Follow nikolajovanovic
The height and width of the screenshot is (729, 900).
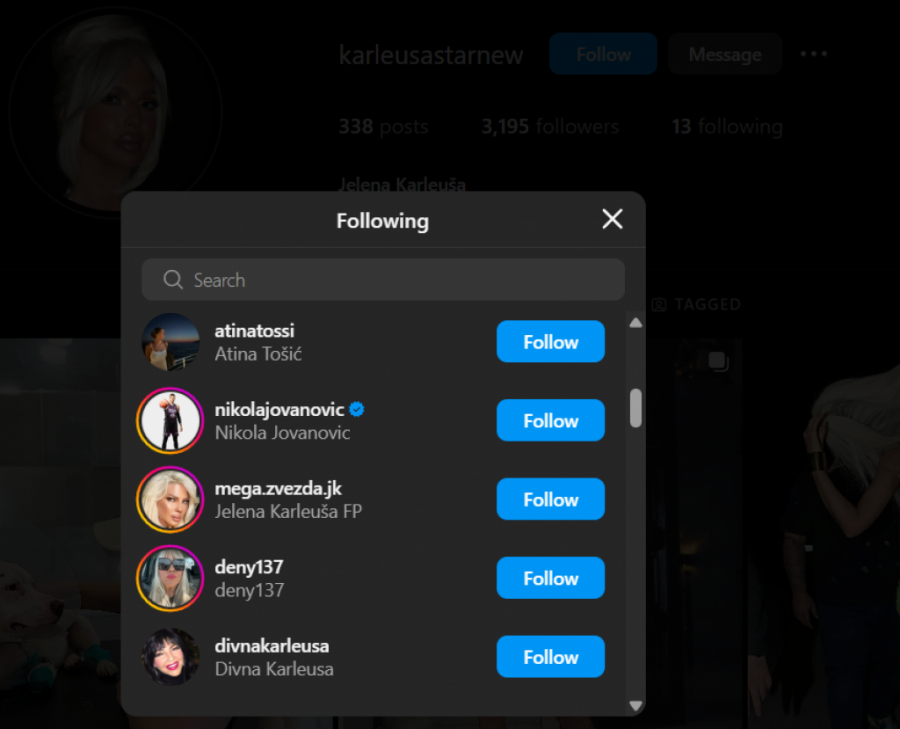click(550, 420)
